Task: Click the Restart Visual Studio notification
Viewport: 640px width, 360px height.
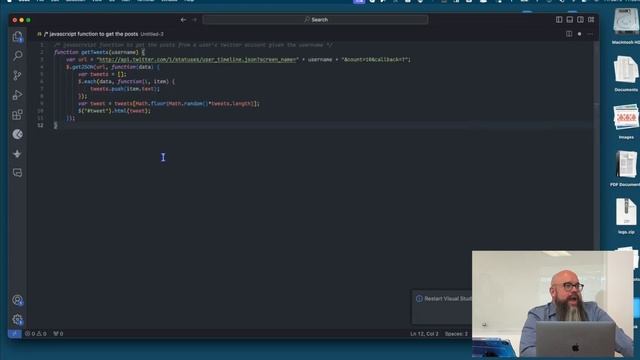Action: [x=442, y=307]
